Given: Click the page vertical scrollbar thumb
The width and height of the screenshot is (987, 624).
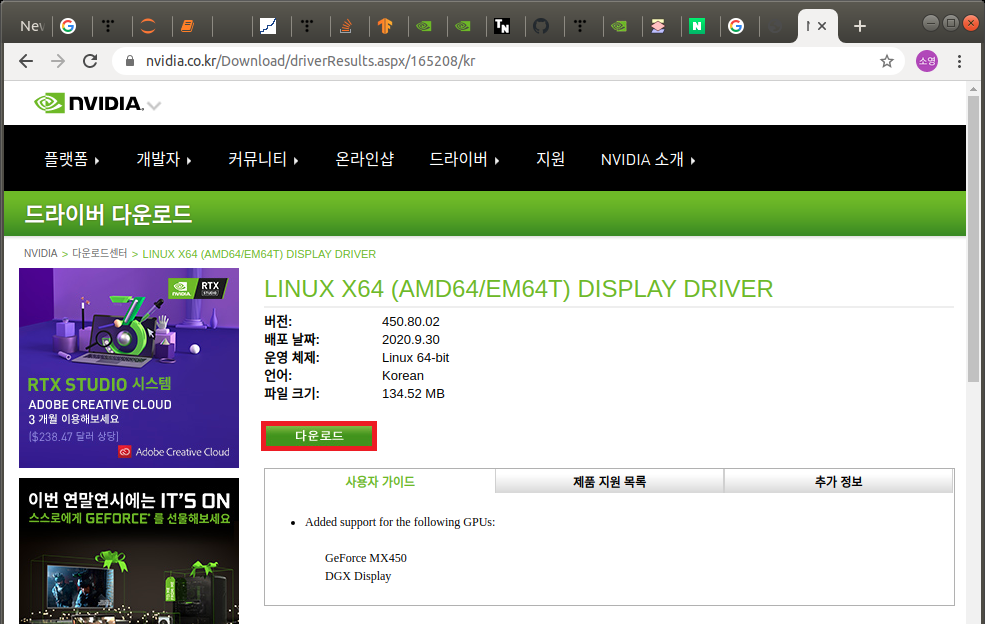Looking at the screenshot, I should click(x=974, y=238).
